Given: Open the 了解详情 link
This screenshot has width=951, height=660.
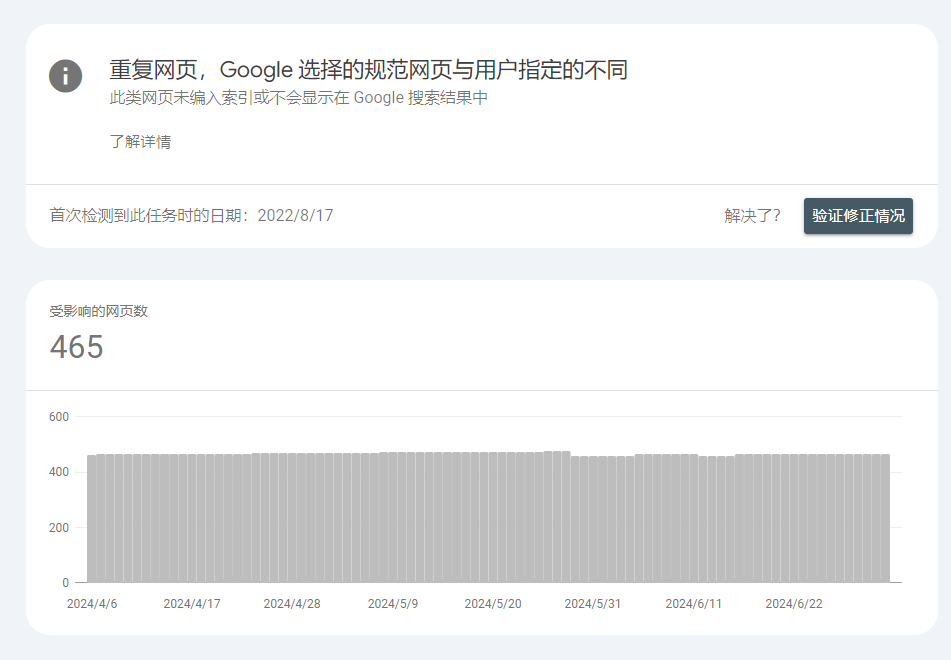Looking at the screenshot, I should point(140,141).
